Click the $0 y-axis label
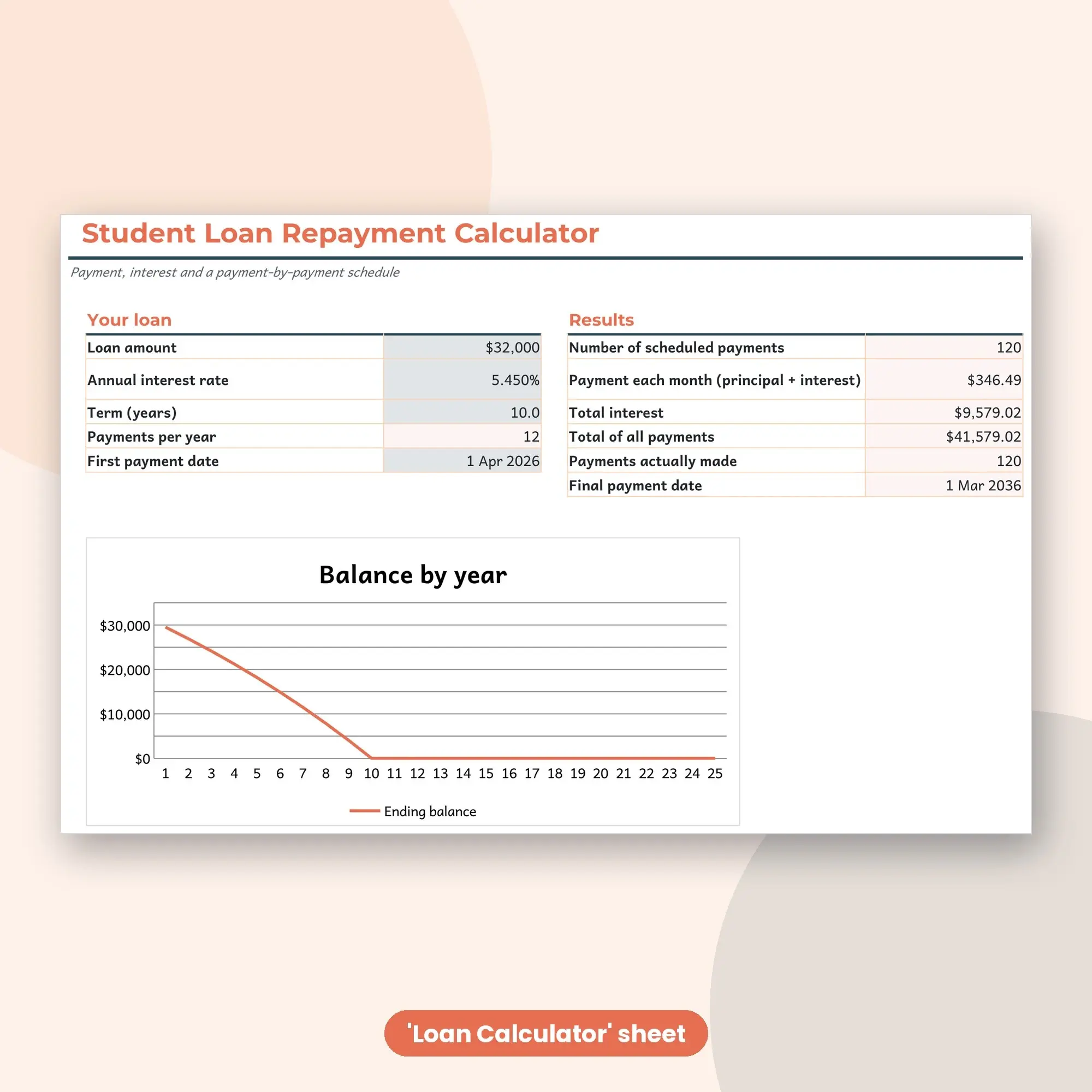 tap(143, 759)
